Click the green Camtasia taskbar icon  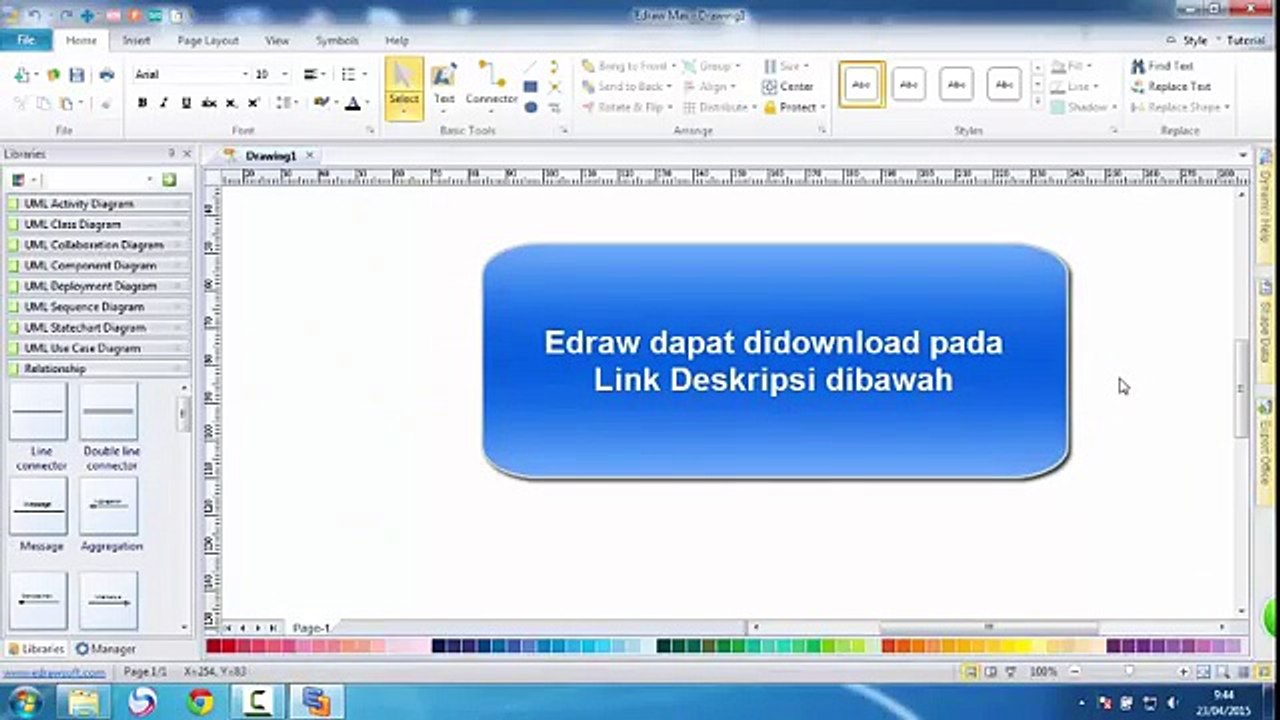tap(258, 701)
